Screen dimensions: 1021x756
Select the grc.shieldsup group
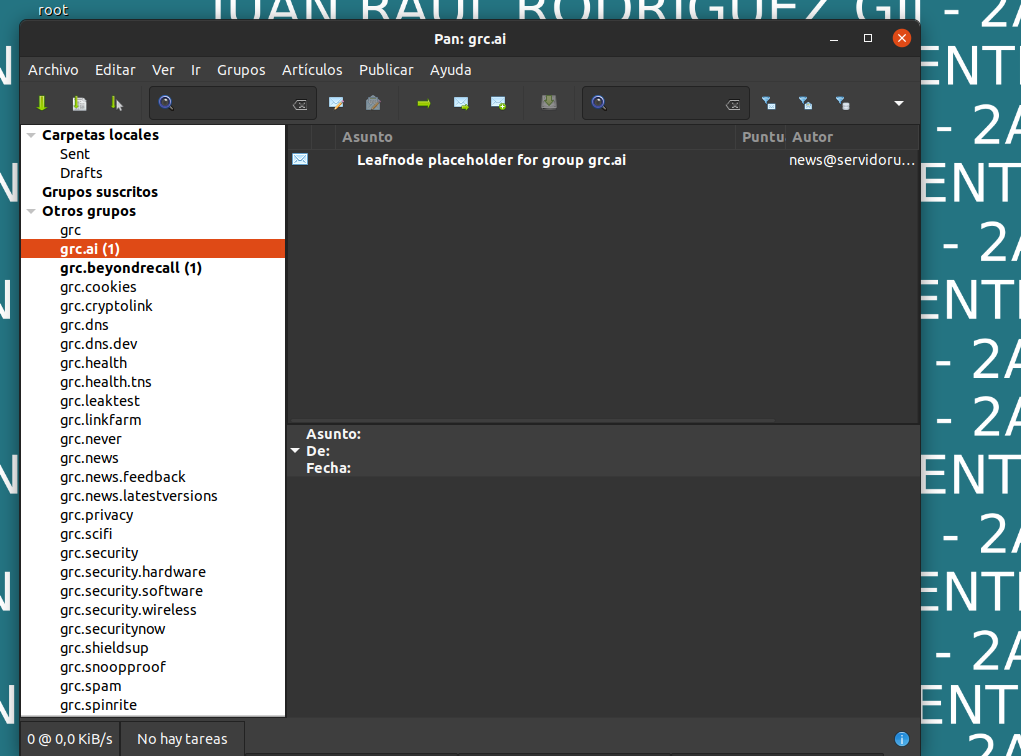[104, 648]
